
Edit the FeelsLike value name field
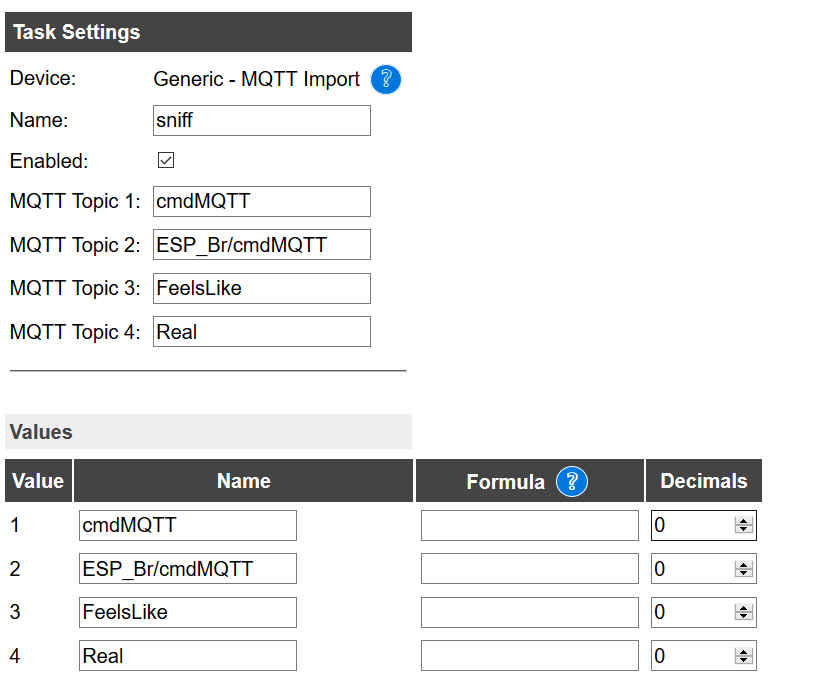(187, 612)
